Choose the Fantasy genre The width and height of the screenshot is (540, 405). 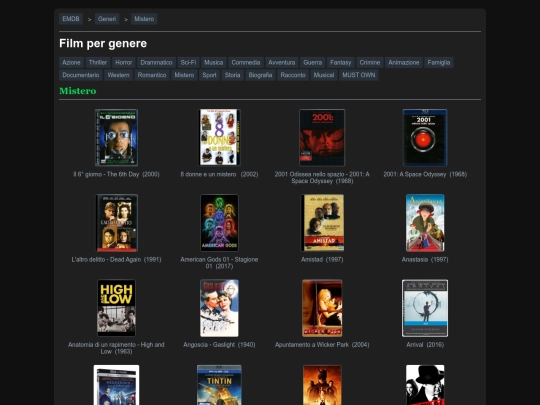pos(341,62)
